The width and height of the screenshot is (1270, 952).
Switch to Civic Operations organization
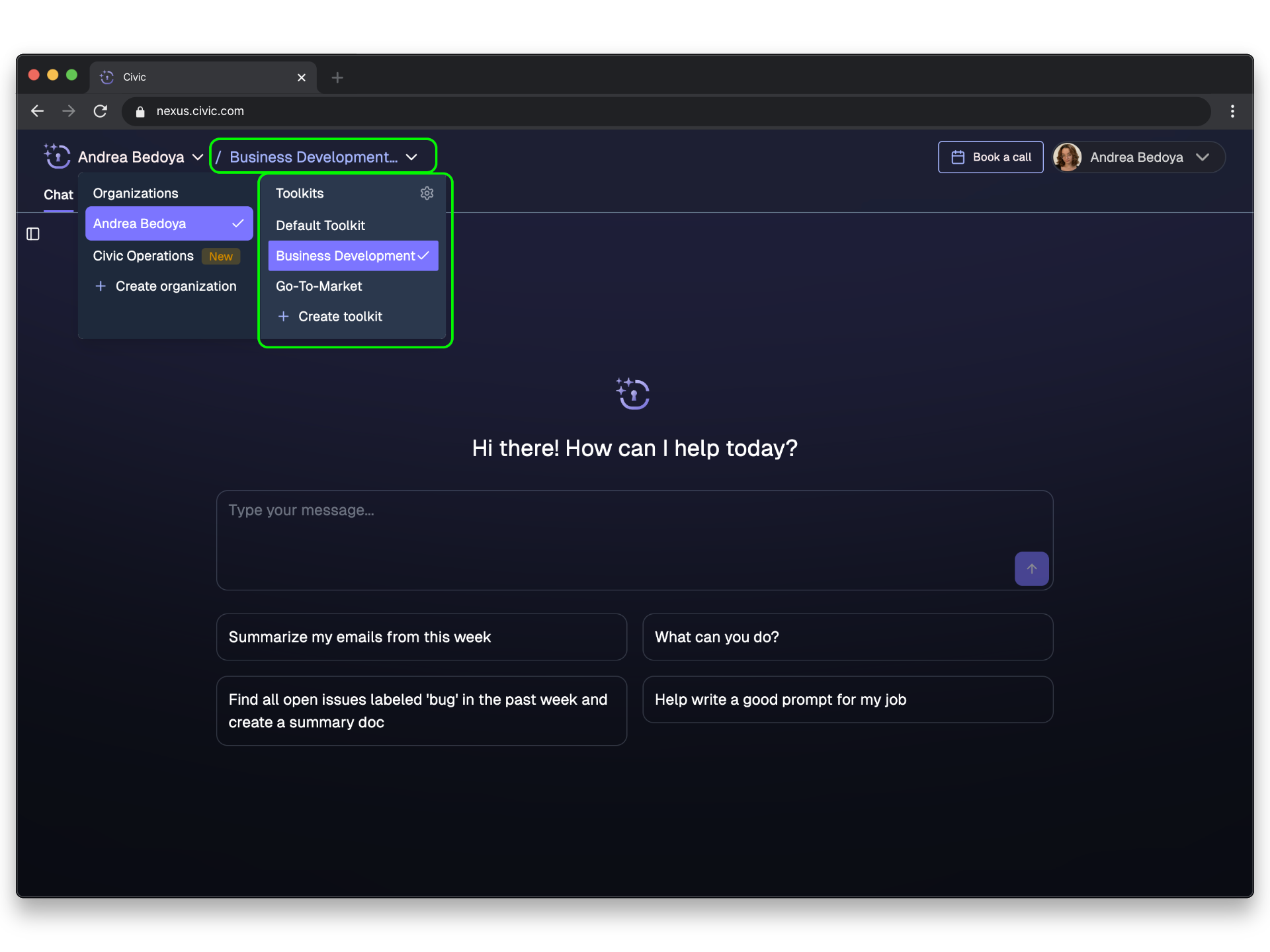click(144, 256)
